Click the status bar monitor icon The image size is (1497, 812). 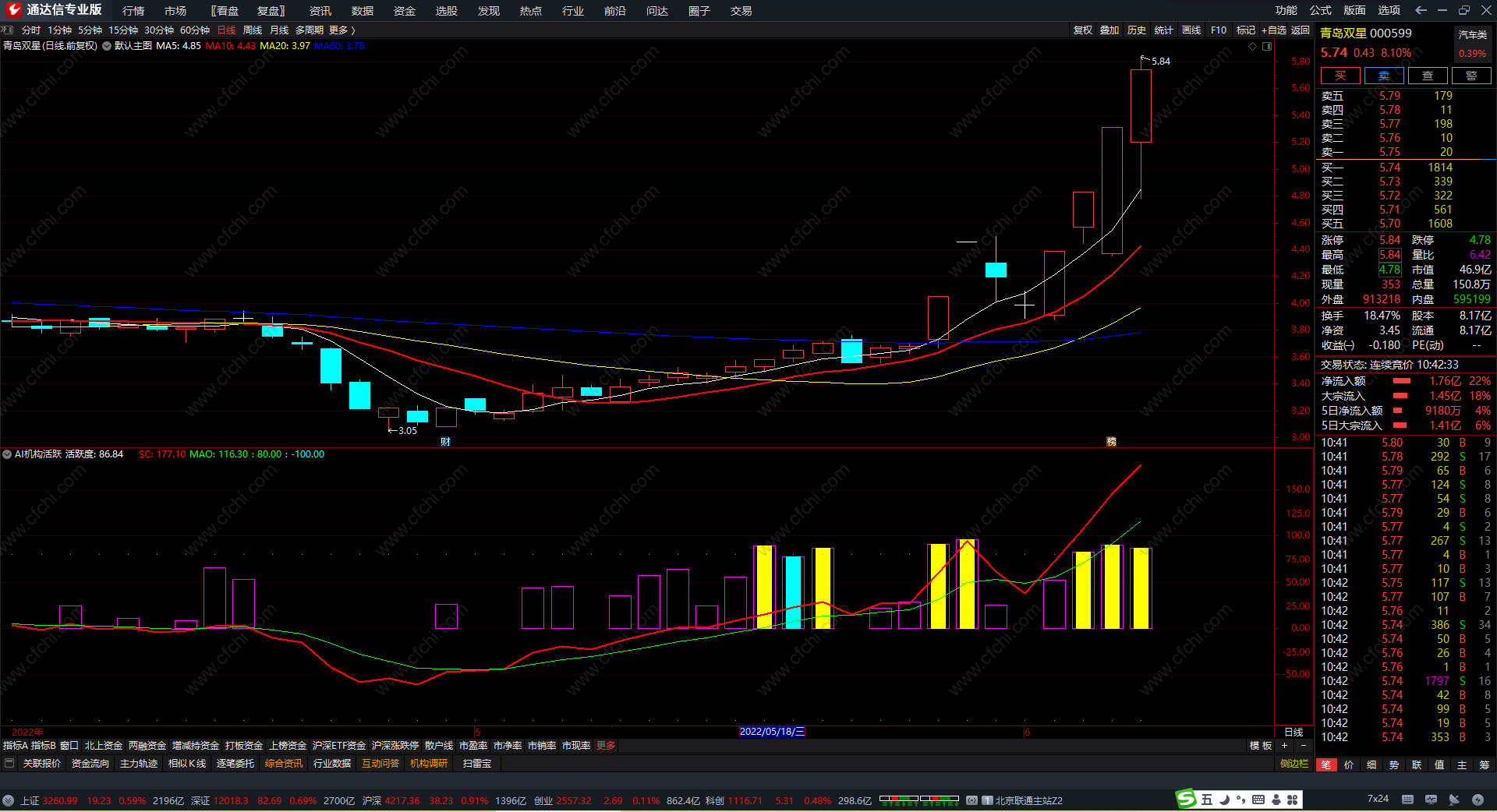[1431, 800]
